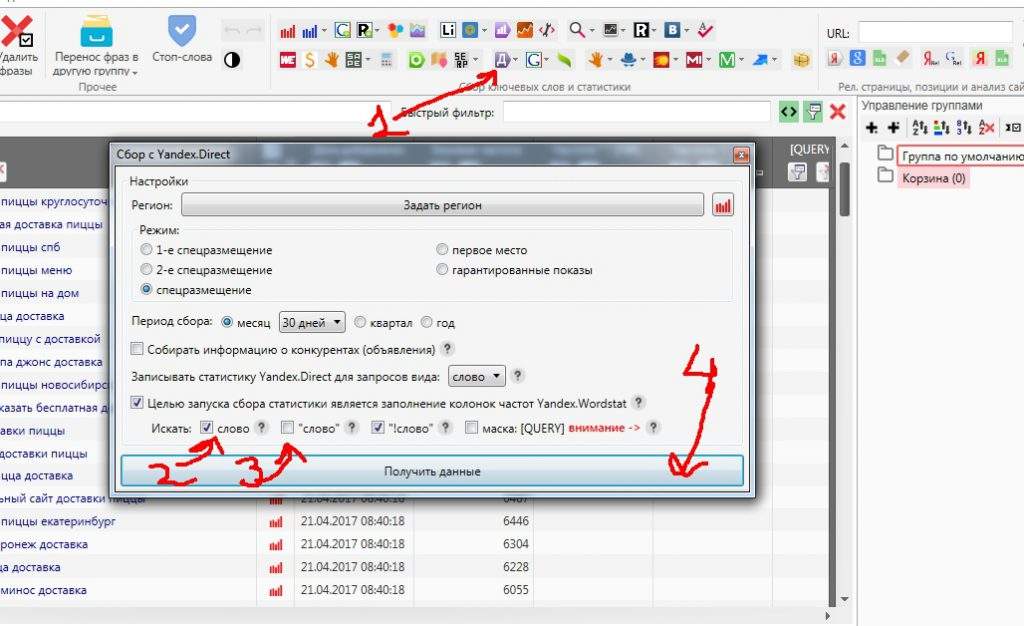Click the yellow package box icon
1024x626 pixels.
(x=801, y=60)
